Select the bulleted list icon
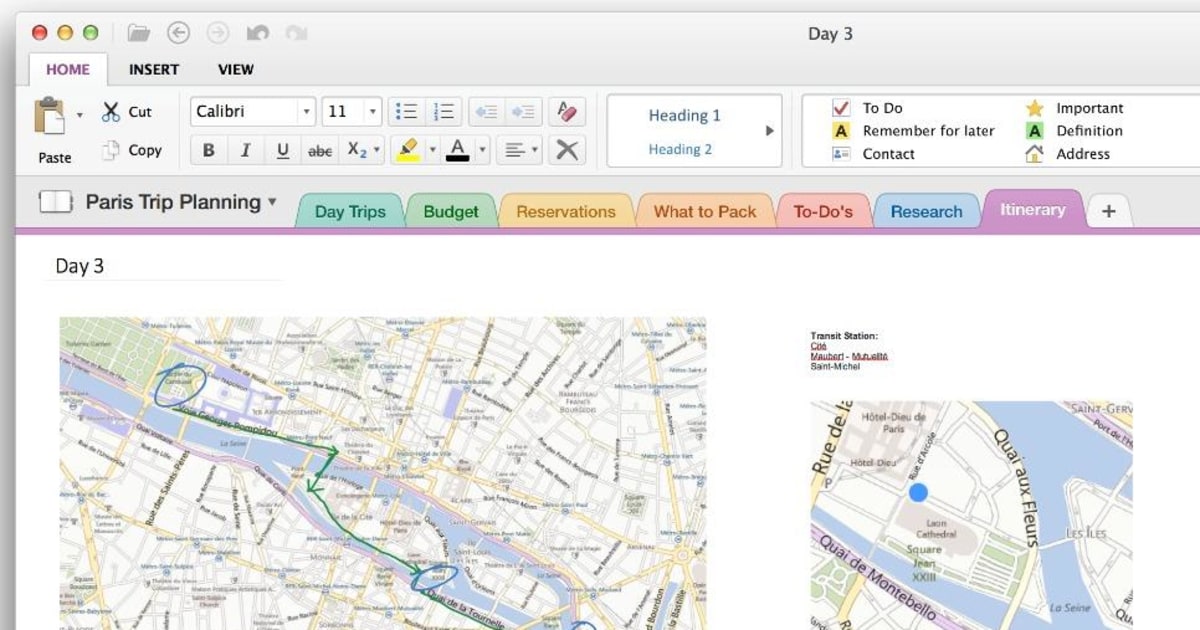 (x=406, y=111)
